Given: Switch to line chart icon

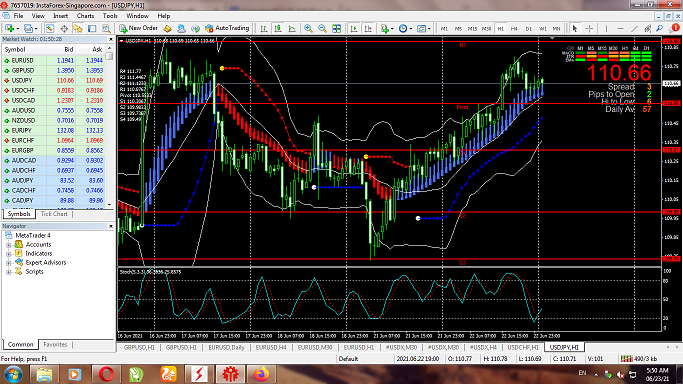Looking at the screenshot, I should pyautogui.click(x=292, y=28).
